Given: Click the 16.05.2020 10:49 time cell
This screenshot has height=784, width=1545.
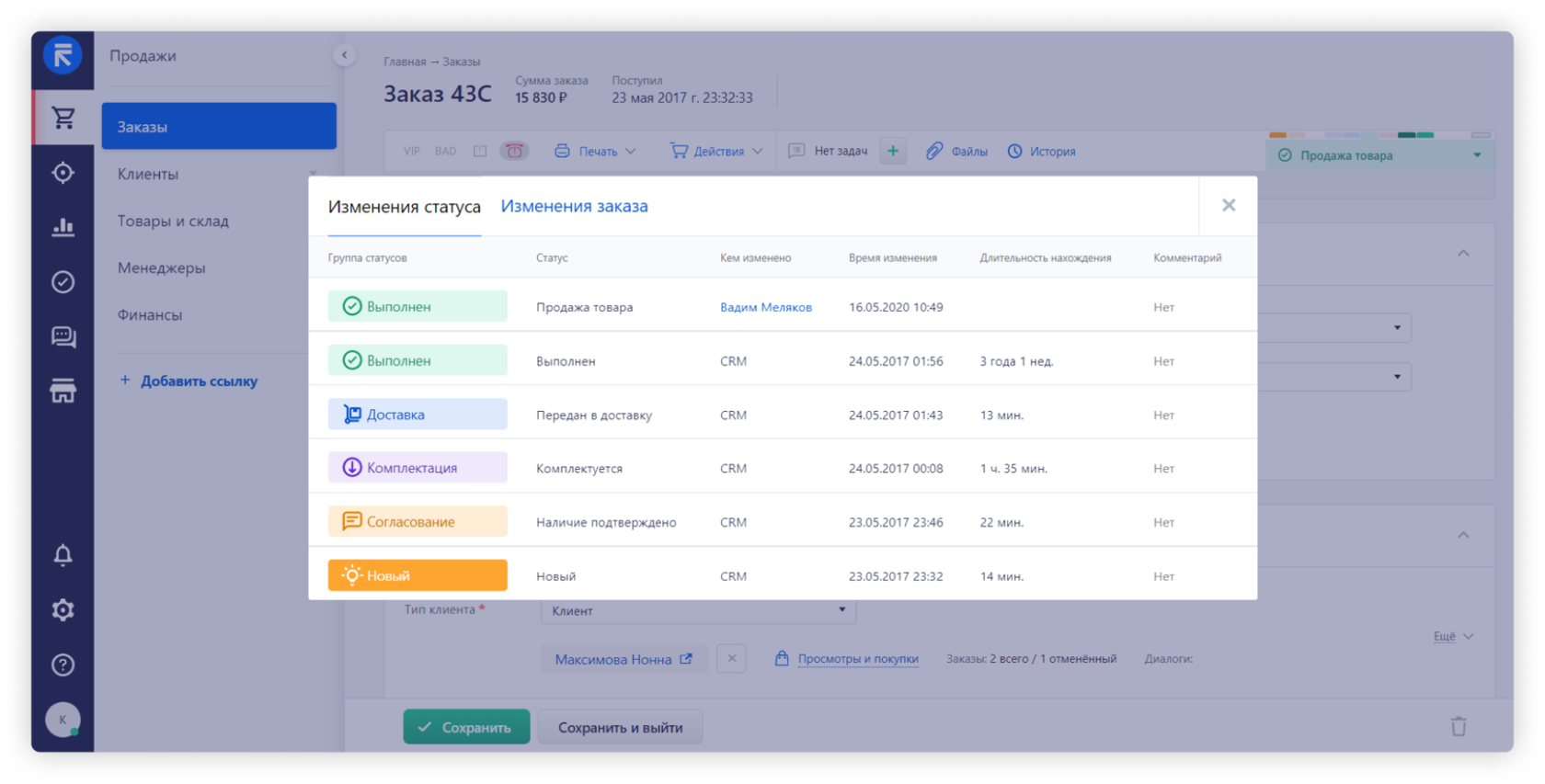Looking at the screenshot, I should [x=896, y=307].
